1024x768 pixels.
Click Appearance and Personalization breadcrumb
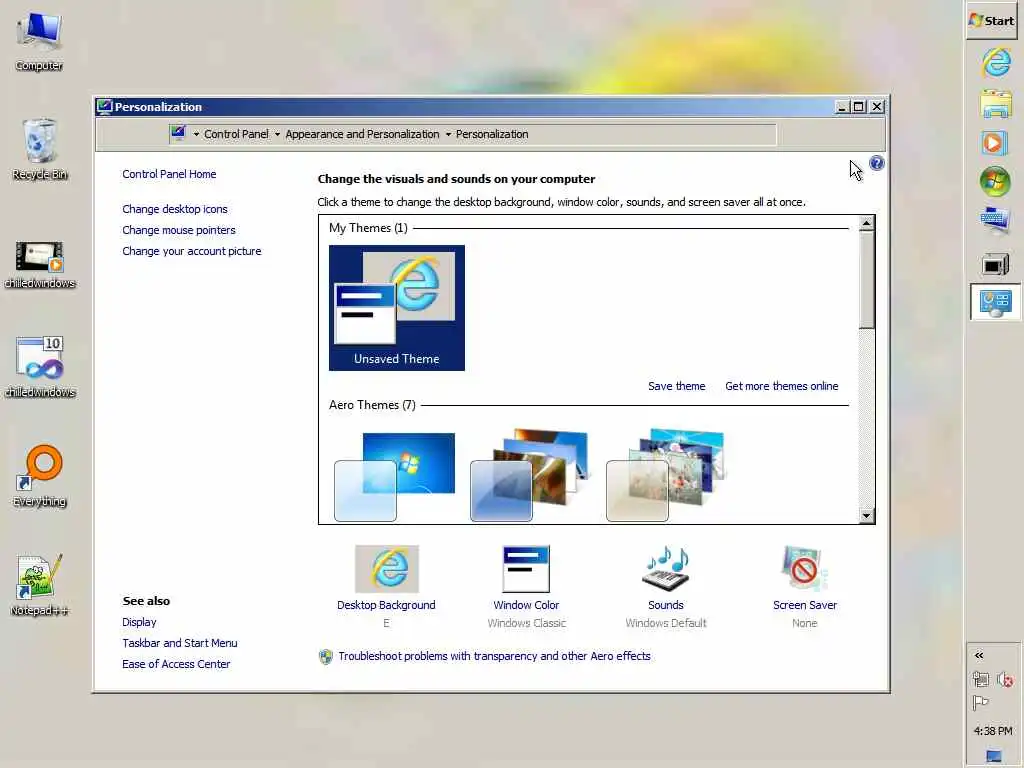[362, 134]
